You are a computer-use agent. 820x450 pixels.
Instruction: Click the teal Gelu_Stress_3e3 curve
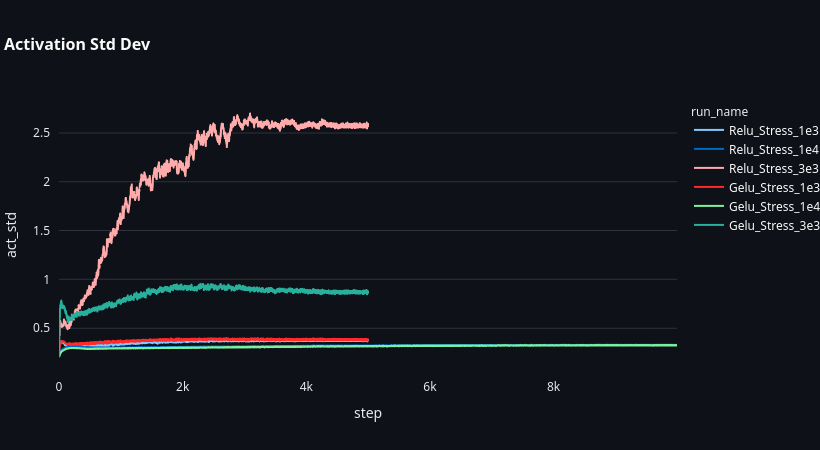(x=300, y=290)
